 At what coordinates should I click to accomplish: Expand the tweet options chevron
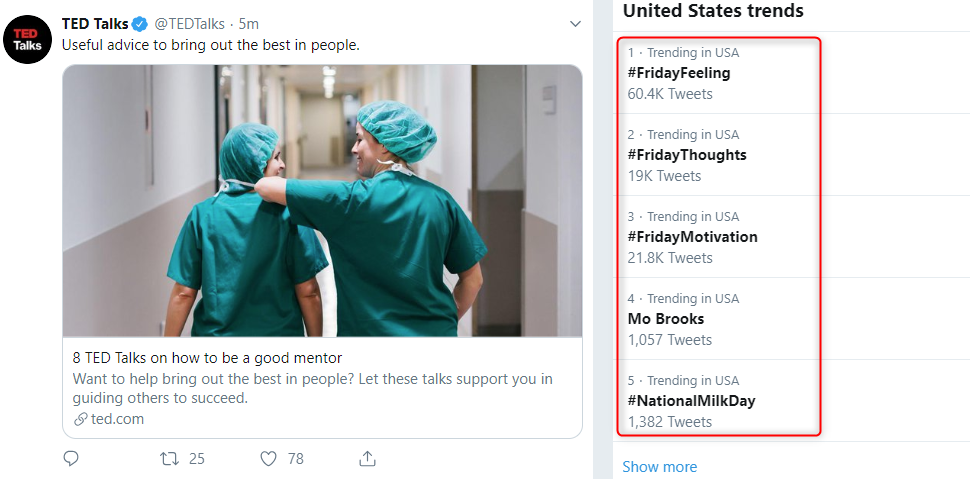(575, 23)
